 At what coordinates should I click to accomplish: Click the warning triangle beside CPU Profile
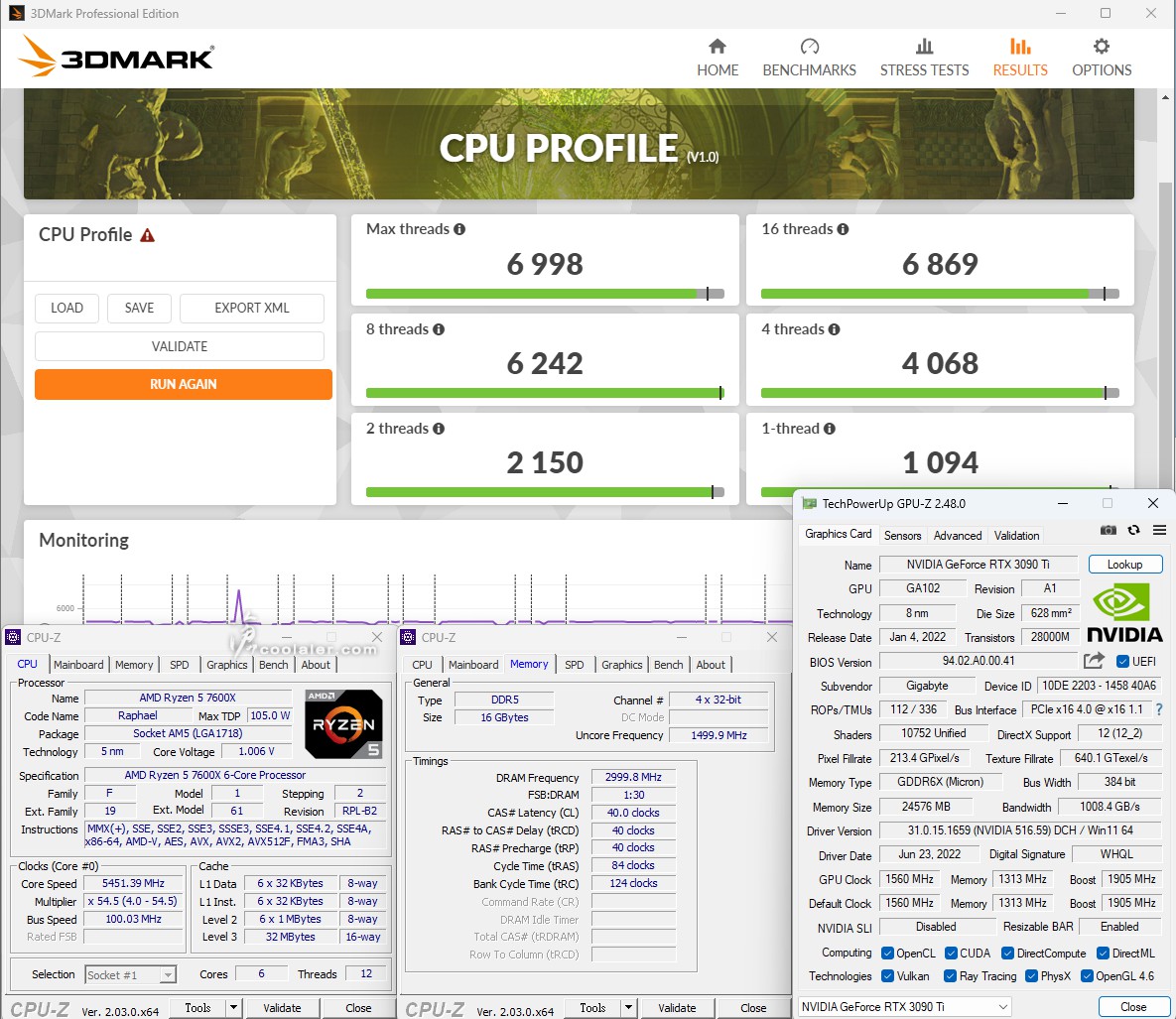pos(148,235)
